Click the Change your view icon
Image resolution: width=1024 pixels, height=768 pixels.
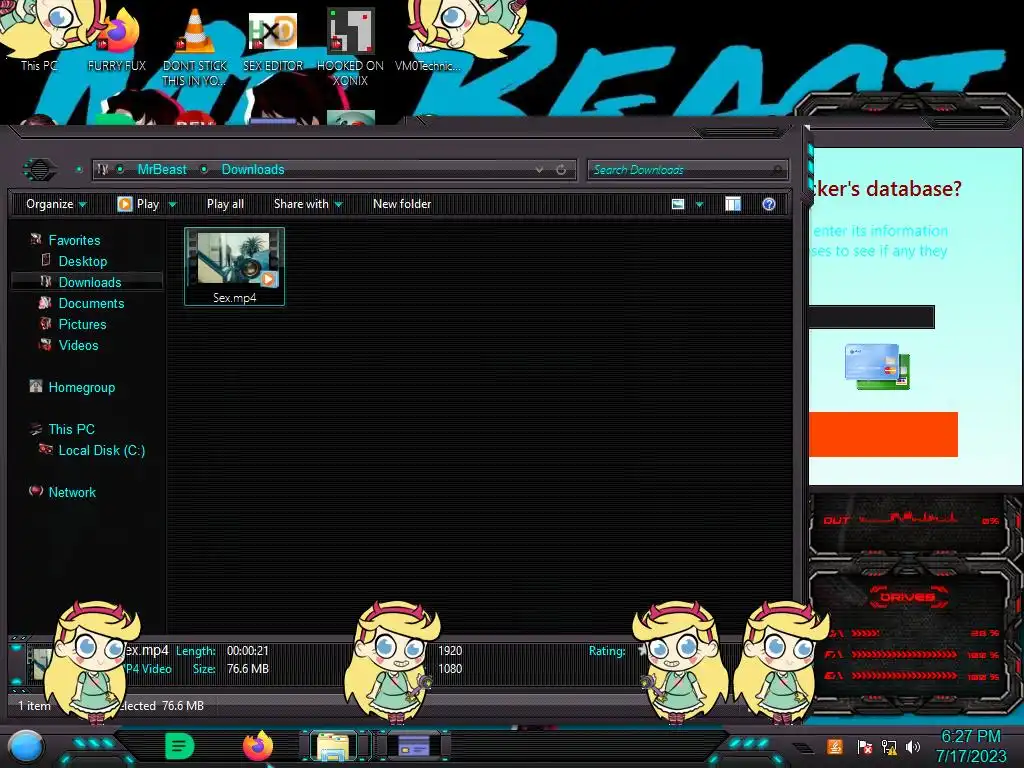[x=678, y=204]
